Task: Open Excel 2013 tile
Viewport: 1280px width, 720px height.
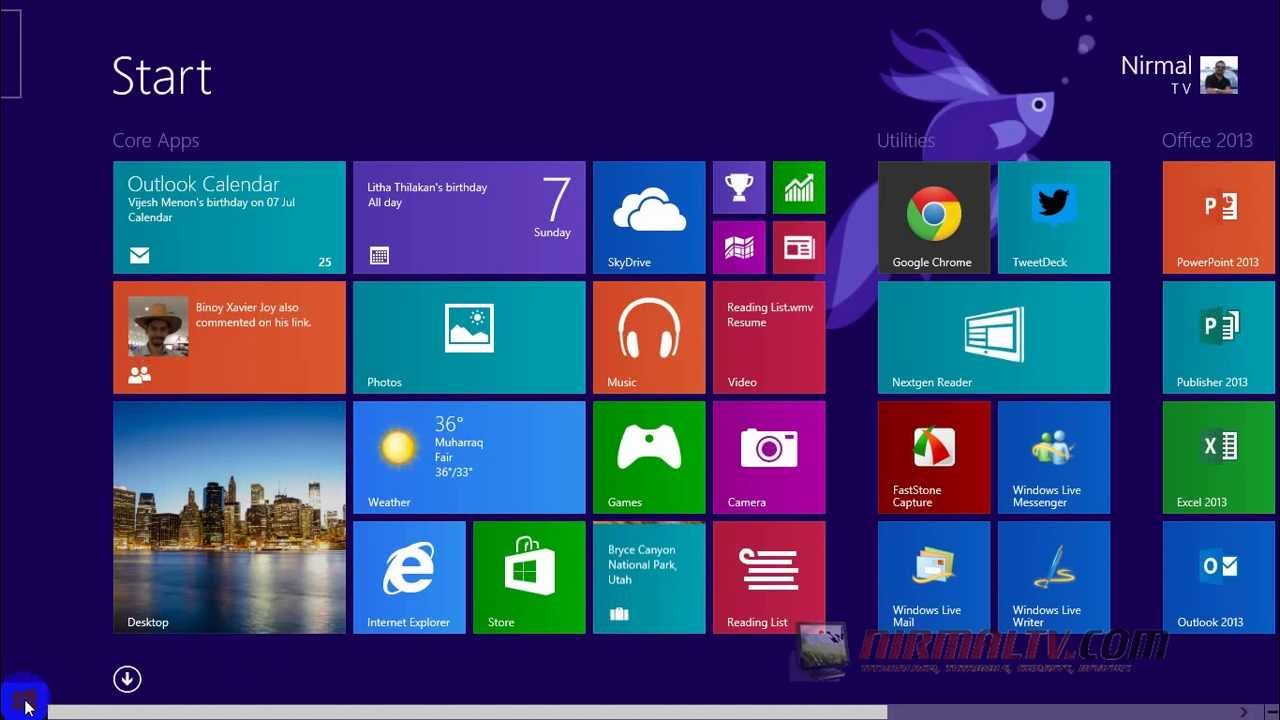Action: [1221, 457]
